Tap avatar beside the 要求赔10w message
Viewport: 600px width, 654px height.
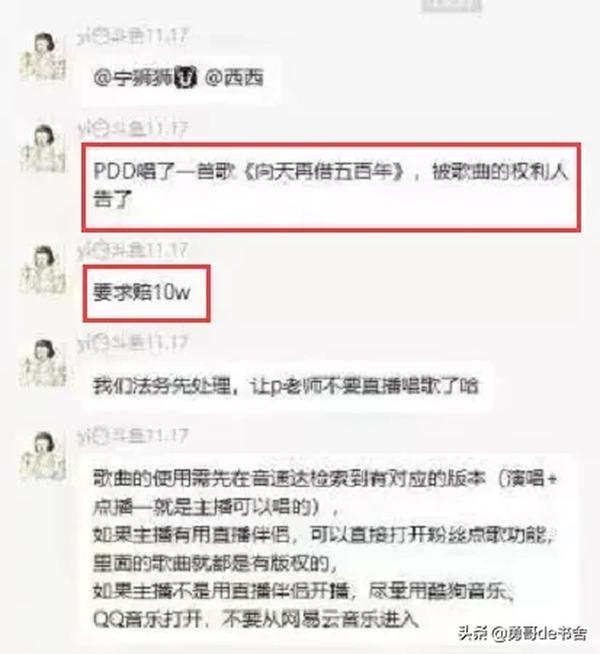coord(44,270)
